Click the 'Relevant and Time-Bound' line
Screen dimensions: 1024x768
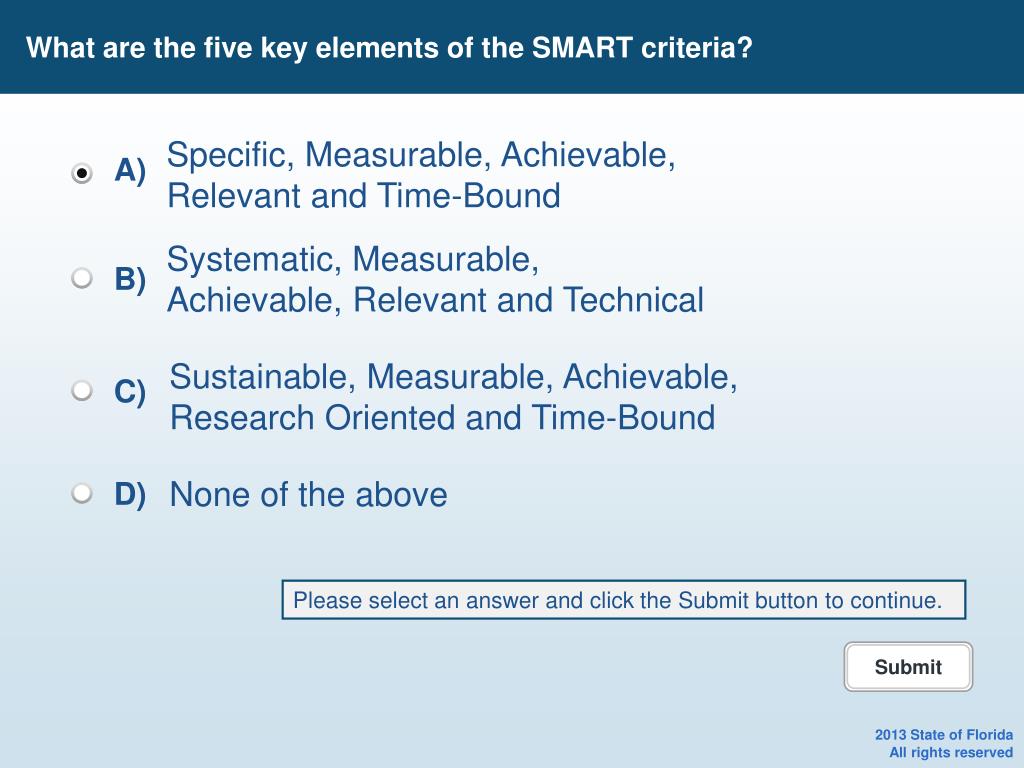[x=364, y=196]
